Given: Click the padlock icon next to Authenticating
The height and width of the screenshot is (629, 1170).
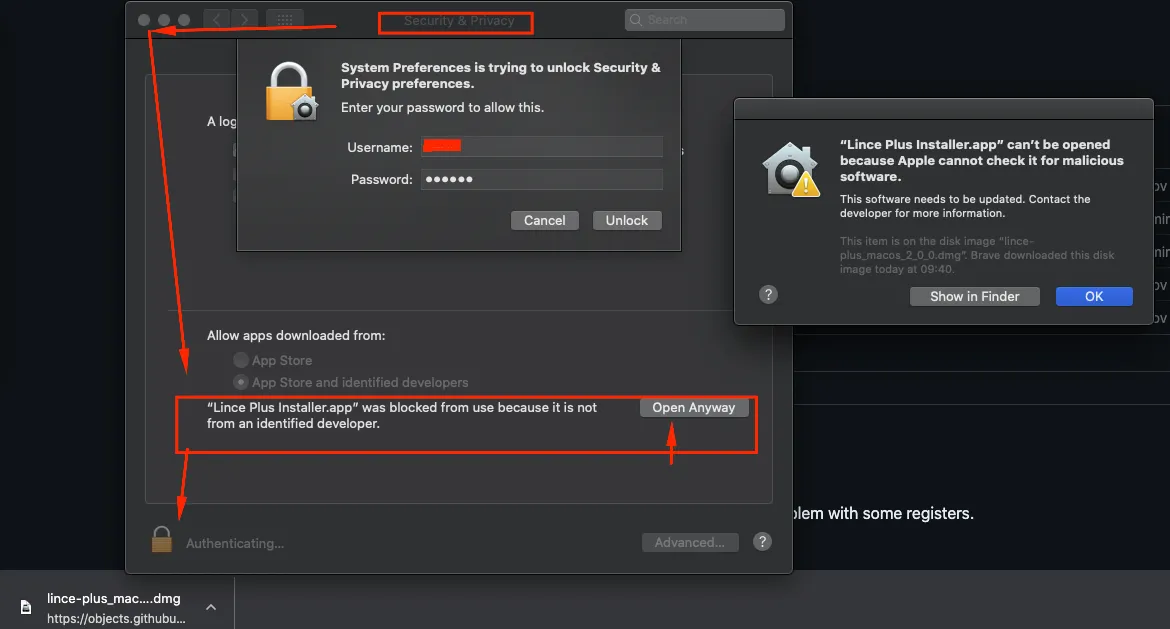Looking at the screenshot, I should (x=162, y=539).
